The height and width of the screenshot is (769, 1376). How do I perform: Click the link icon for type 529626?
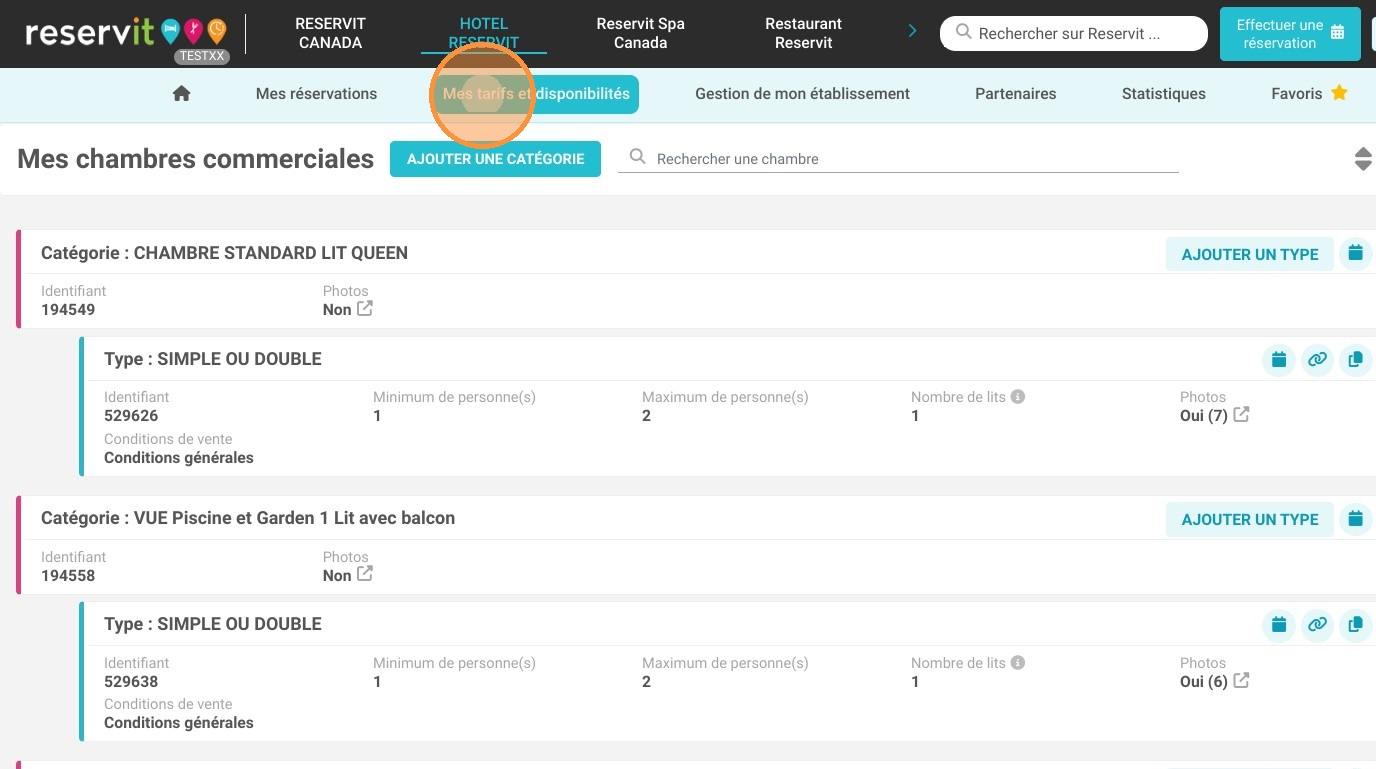tap(1317, 360)
